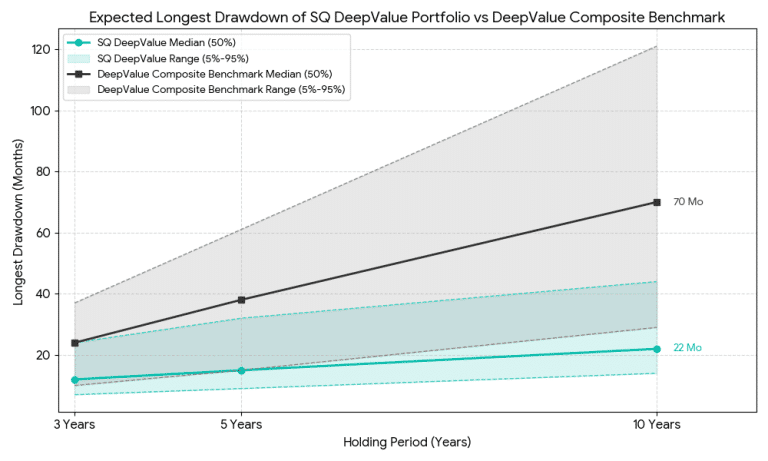
Task: Click the '120' y-axis tick label
Action: pos(41,49)
